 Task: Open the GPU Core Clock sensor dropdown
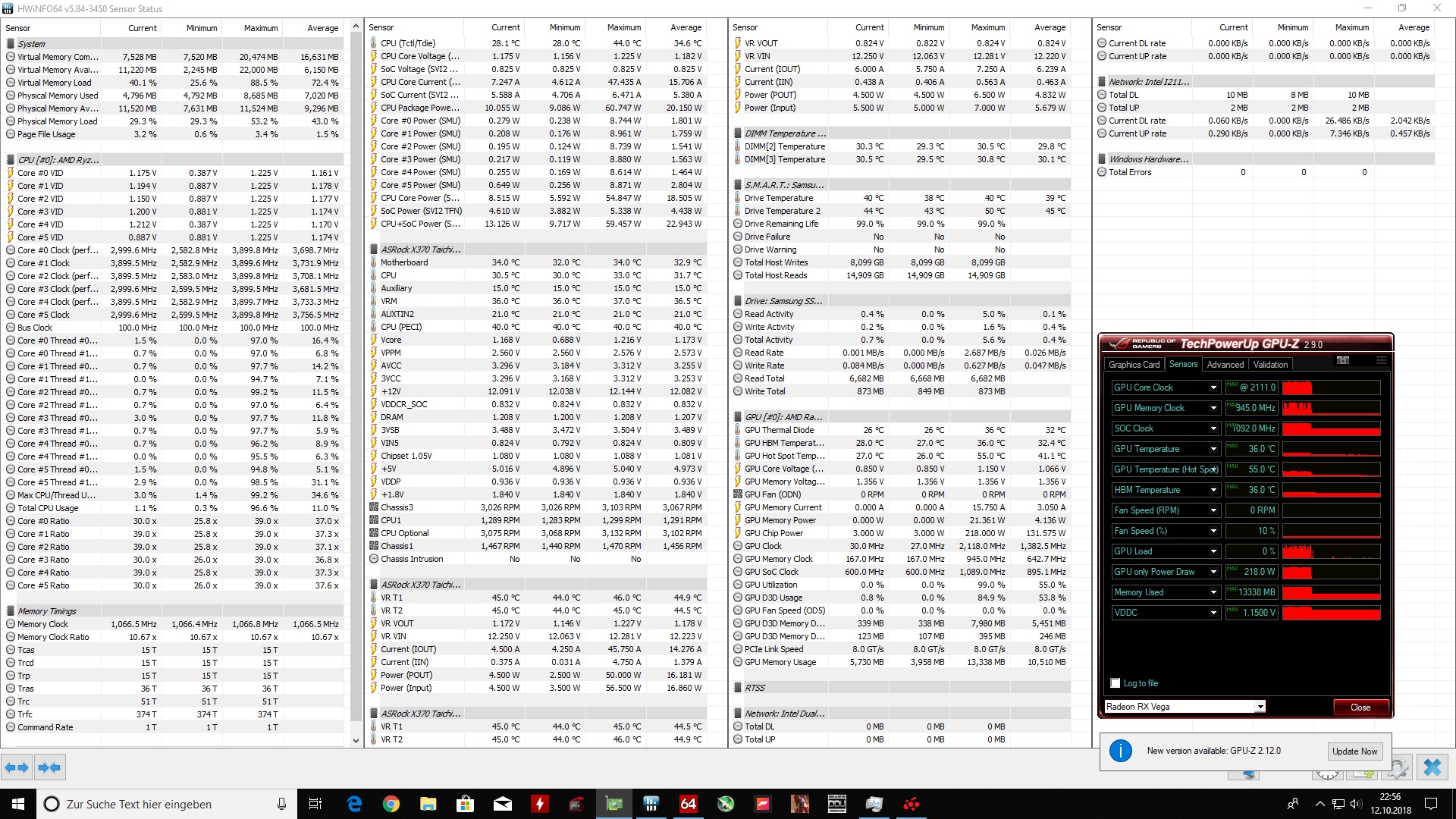pos(1213,388)
